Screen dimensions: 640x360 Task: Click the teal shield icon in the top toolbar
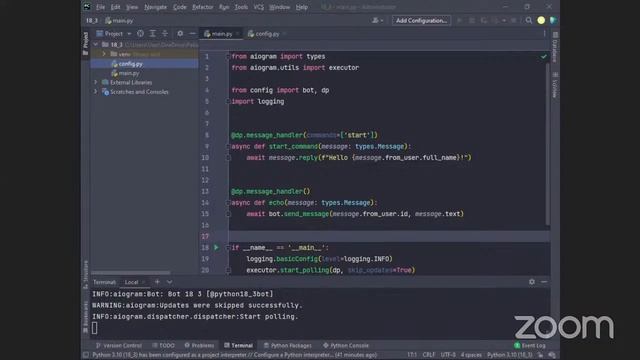(553, 20)
